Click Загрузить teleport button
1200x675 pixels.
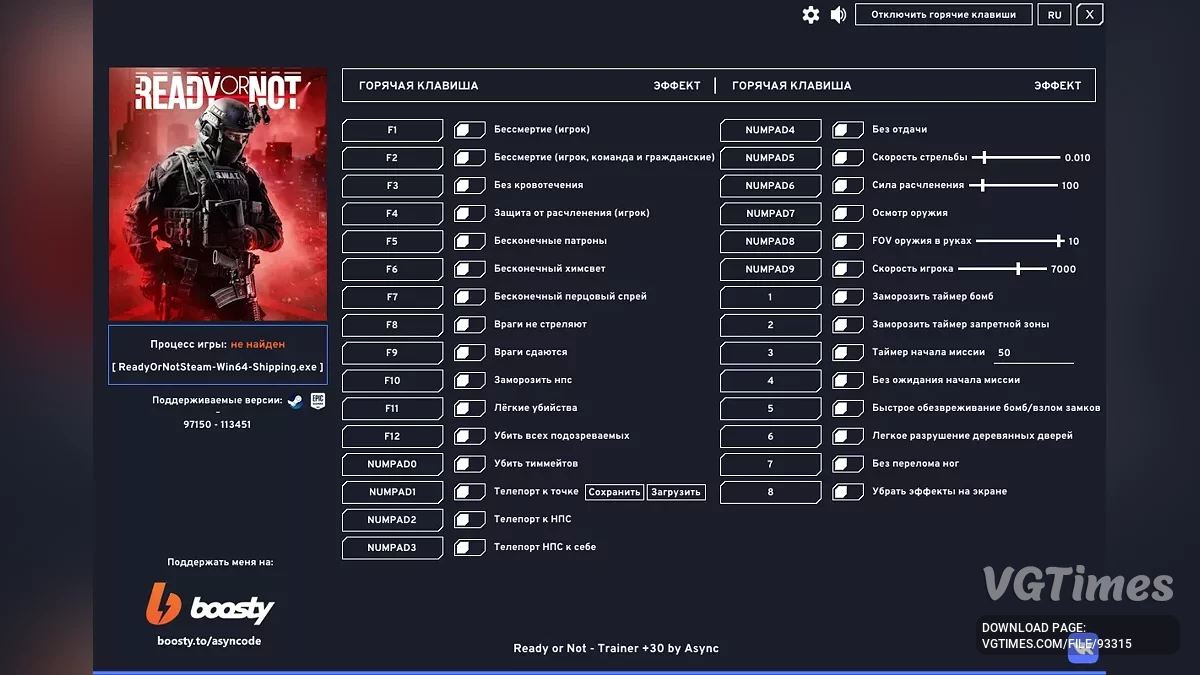(x=676, y=492)
